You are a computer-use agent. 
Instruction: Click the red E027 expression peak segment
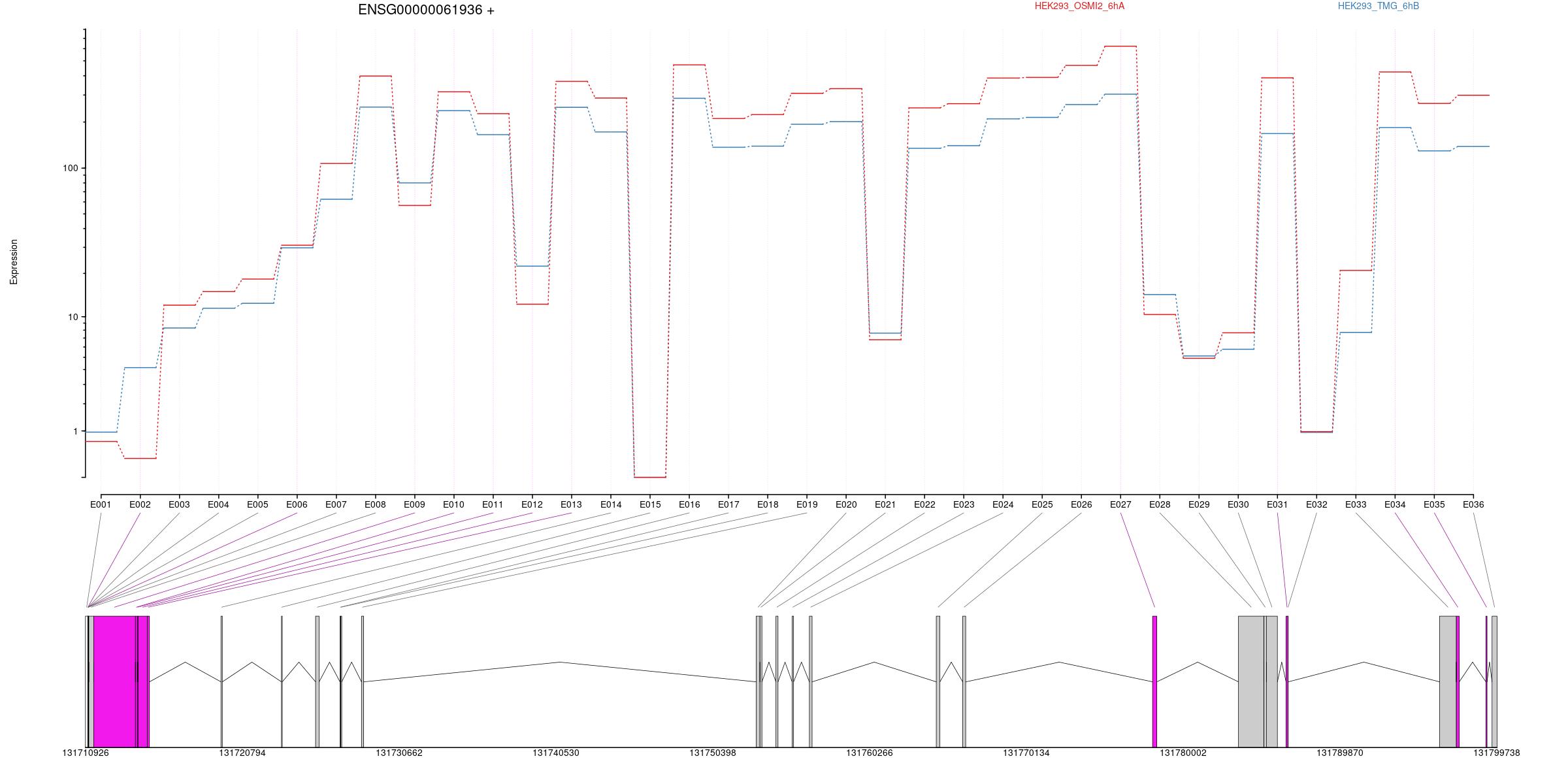pos(1120,46)
